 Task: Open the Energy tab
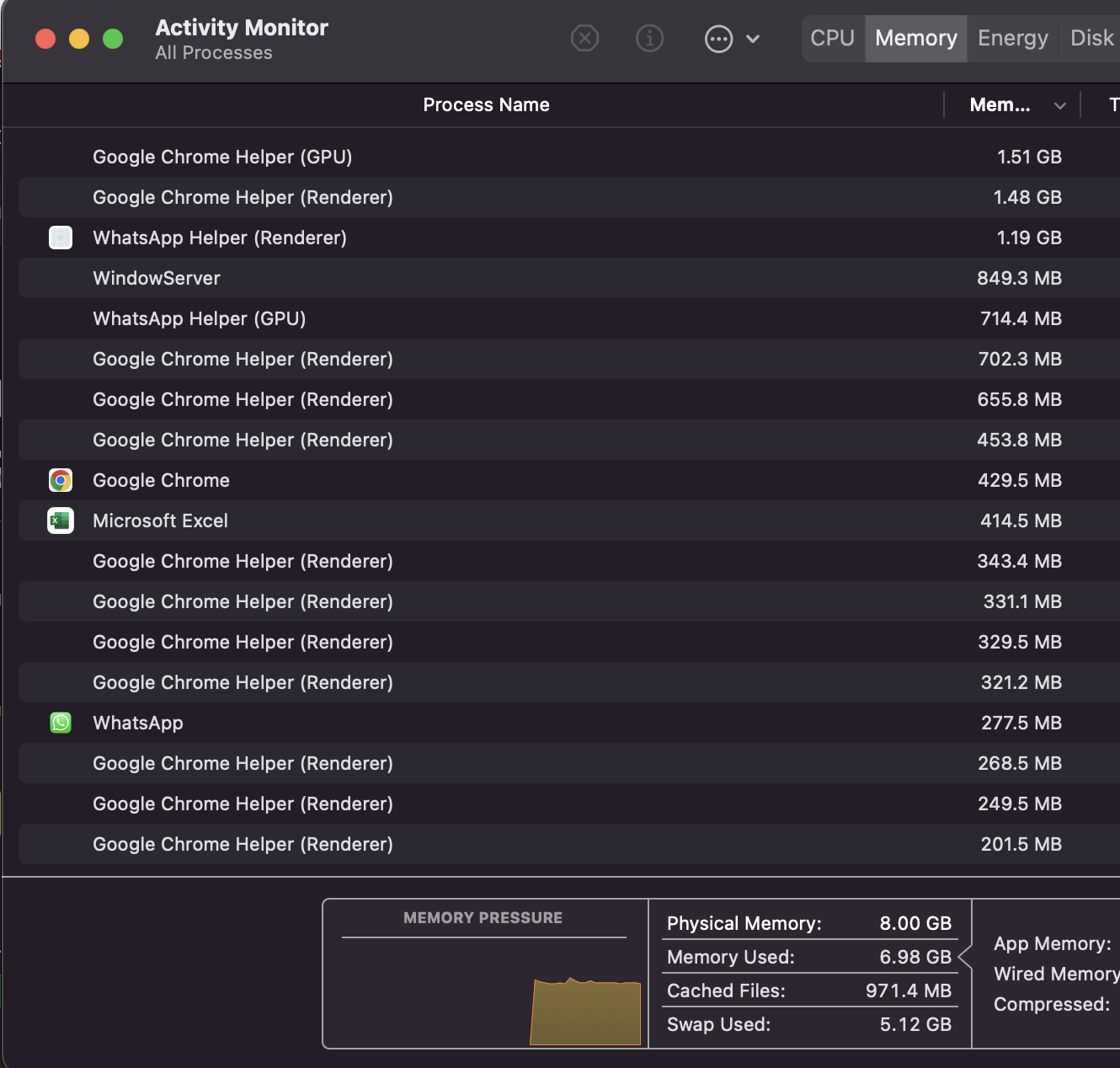1012,38
